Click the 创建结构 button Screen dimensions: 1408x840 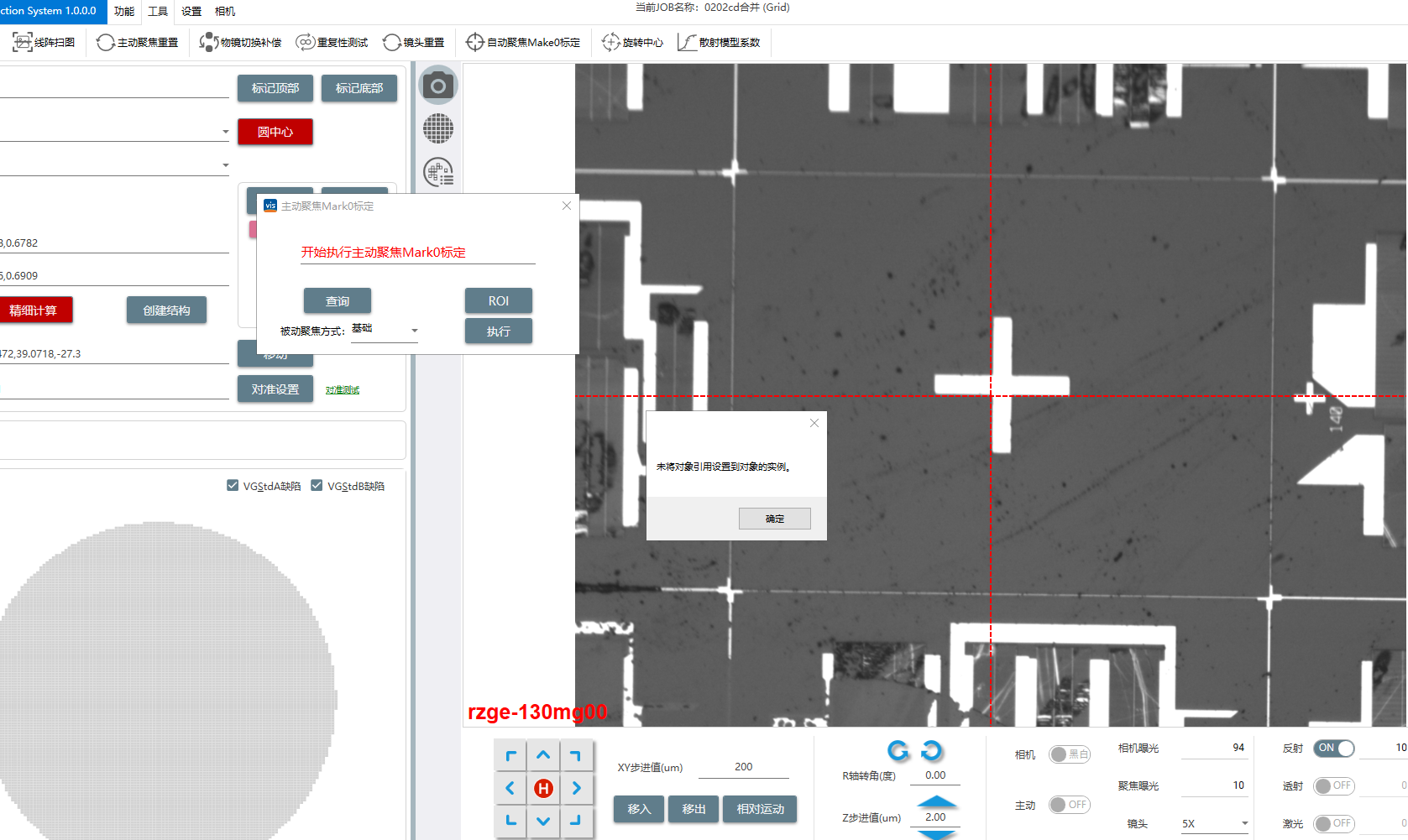(x=166, y=310)
